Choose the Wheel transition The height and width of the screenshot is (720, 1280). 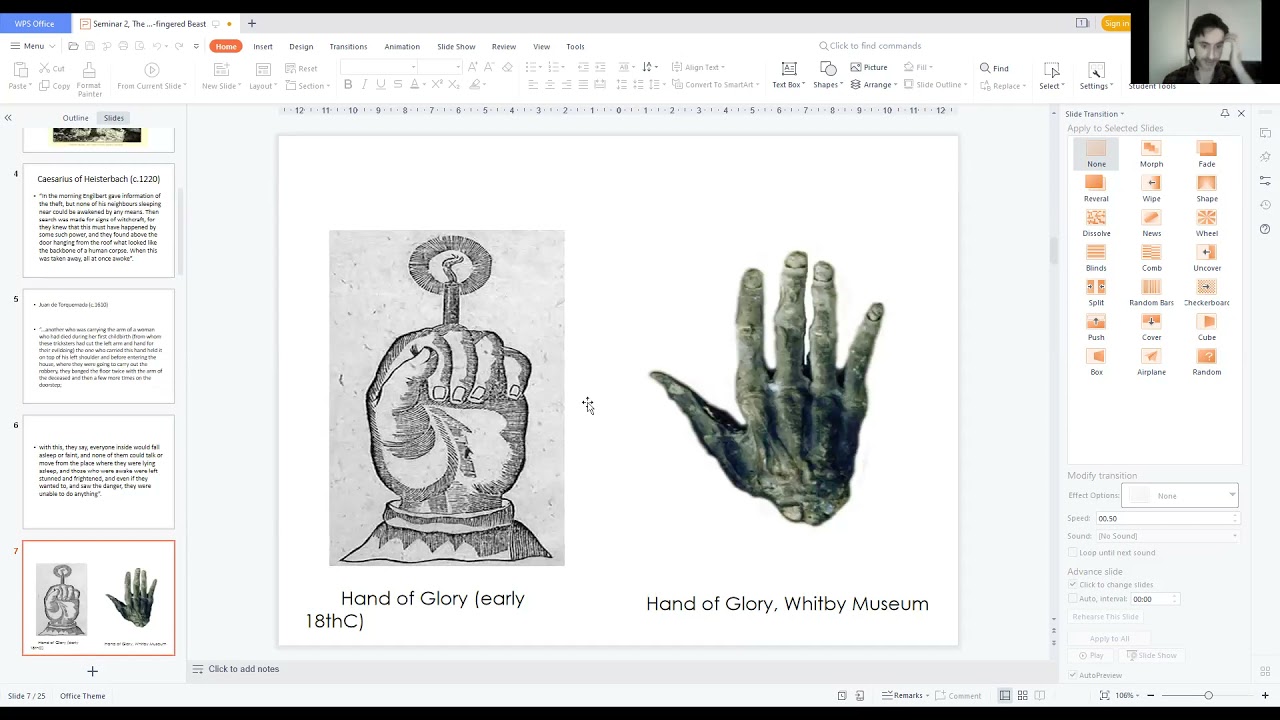tap(1207, 222)
